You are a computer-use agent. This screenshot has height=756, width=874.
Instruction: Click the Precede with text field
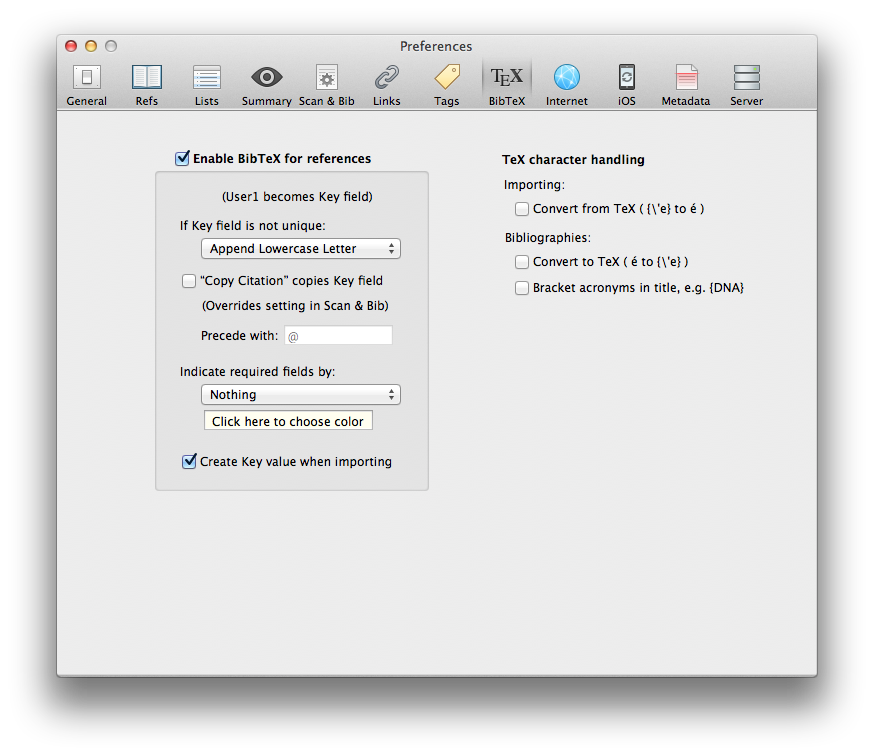pyautogui.click(x=338, y=336)
